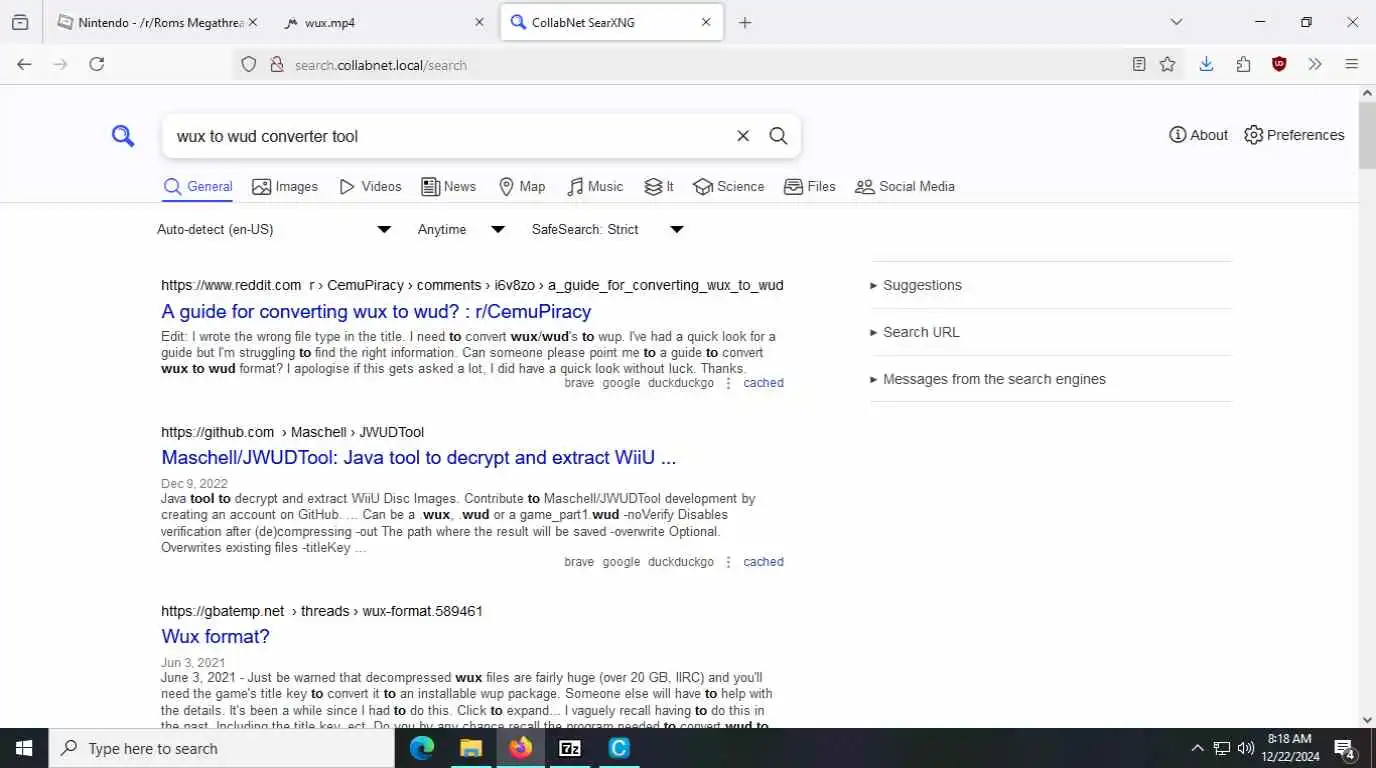Switch to the Science category
The image size is (1376, 768).
[x=728, y=187]
